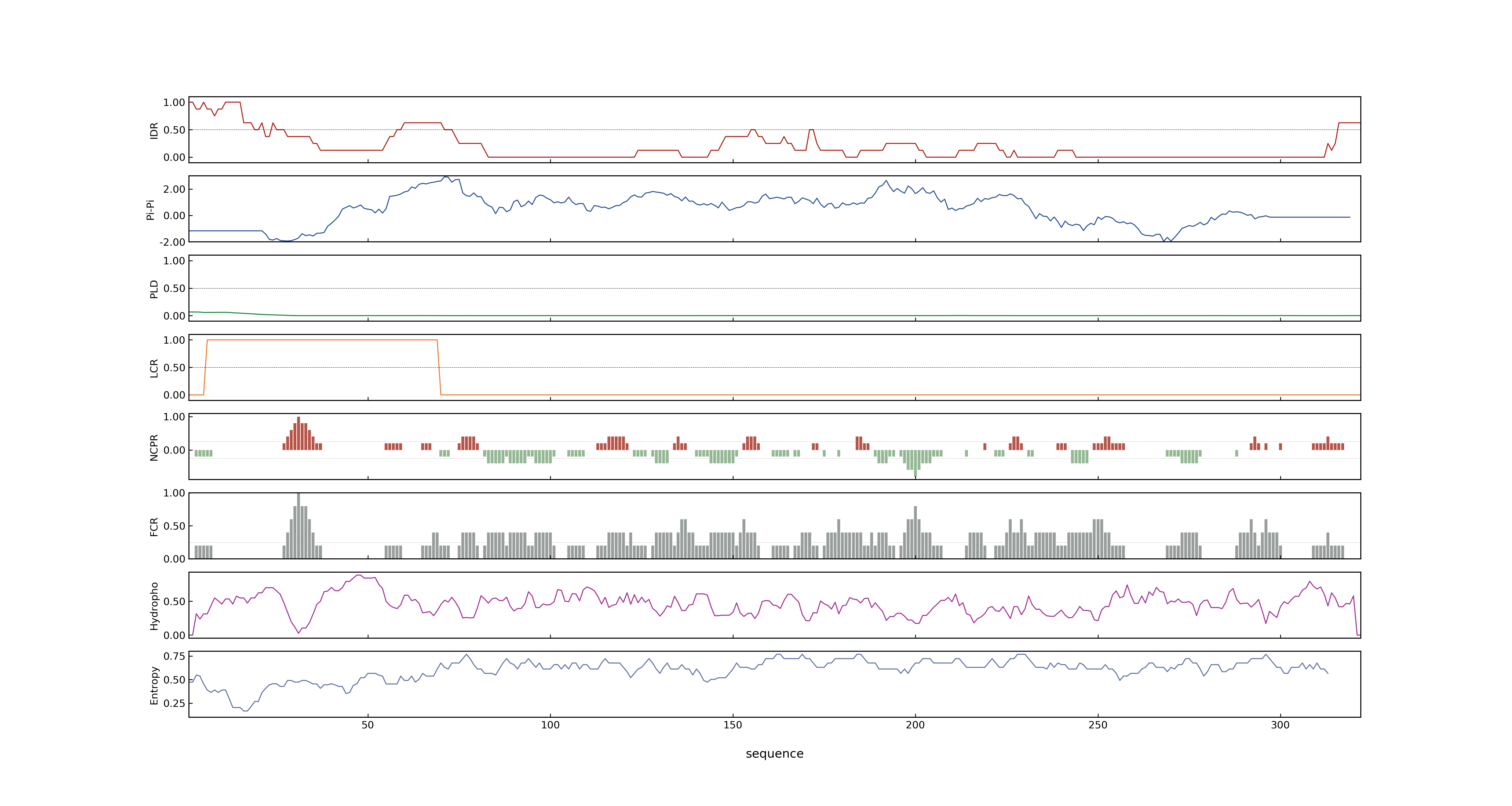Click the FCR y-axis label

click(154, 526)
